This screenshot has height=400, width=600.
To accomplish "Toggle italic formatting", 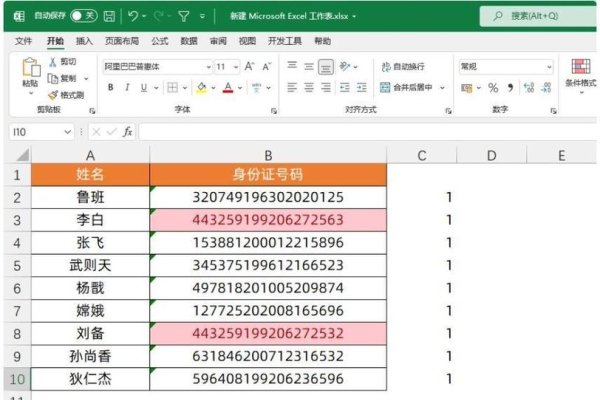I will (127, 87).
